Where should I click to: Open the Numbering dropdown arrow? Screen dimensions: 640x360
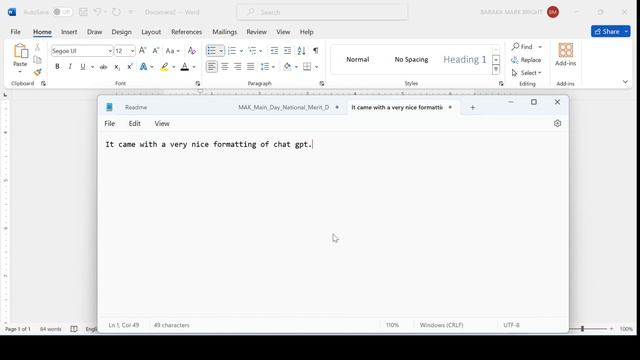coord(241,51)
